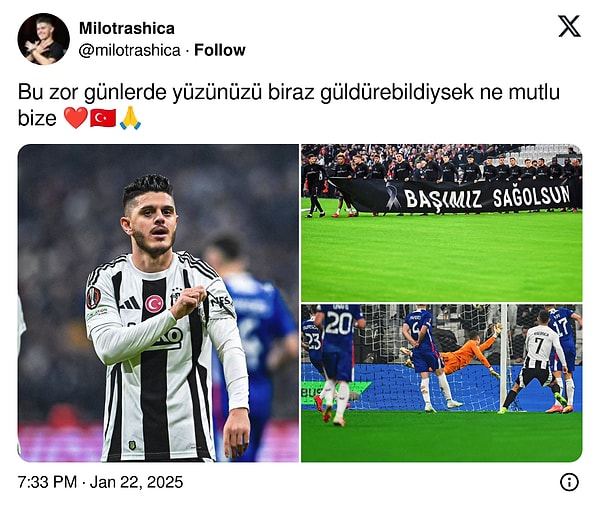600x512 pixels.
Task: Open the Başımız Sağolsun banner photo
Action: click(x=442, y=223)
